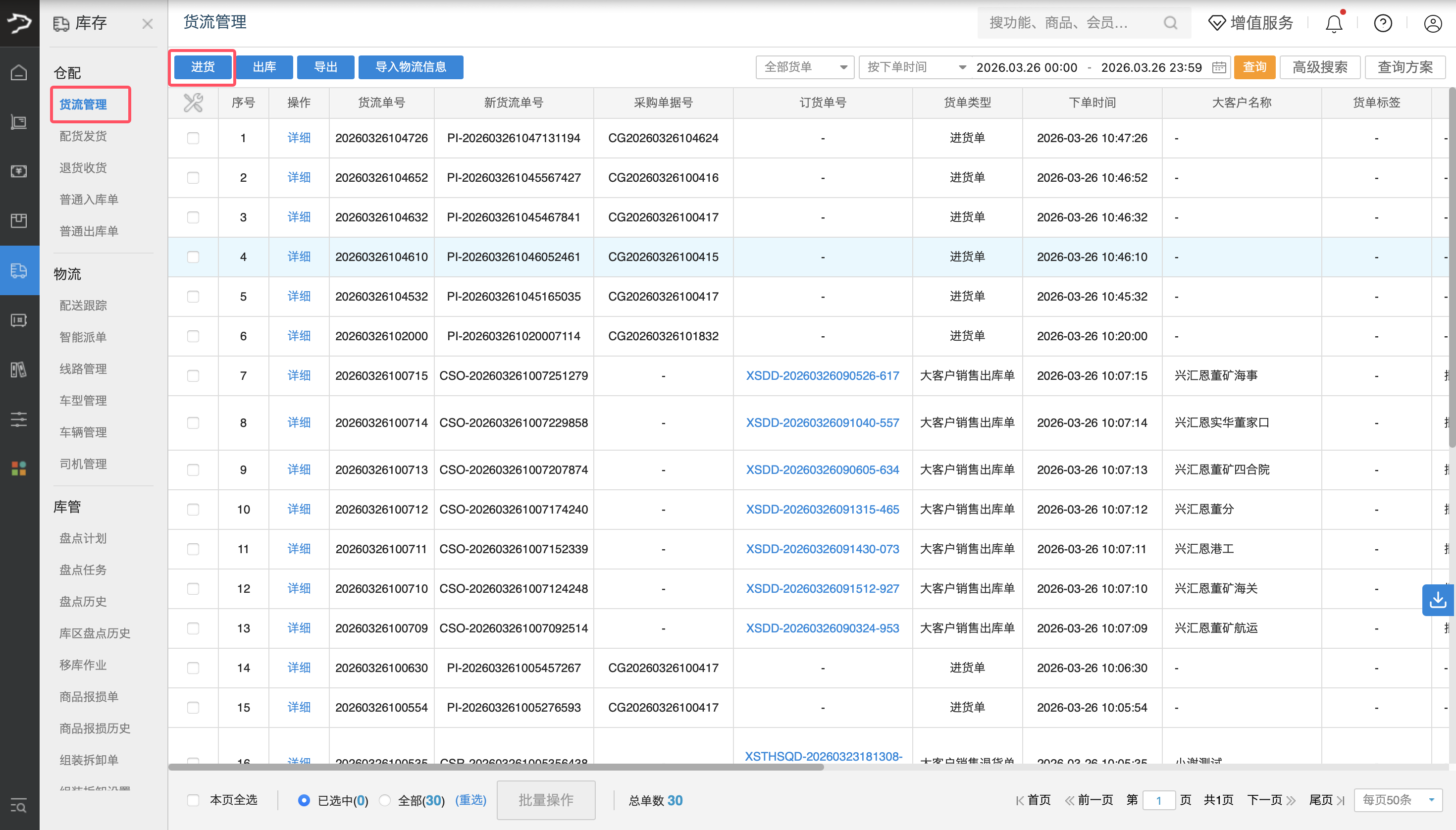Select 配货发货 in the sidebar menu
Screen dimensions: 1456x830
[83, 136]
